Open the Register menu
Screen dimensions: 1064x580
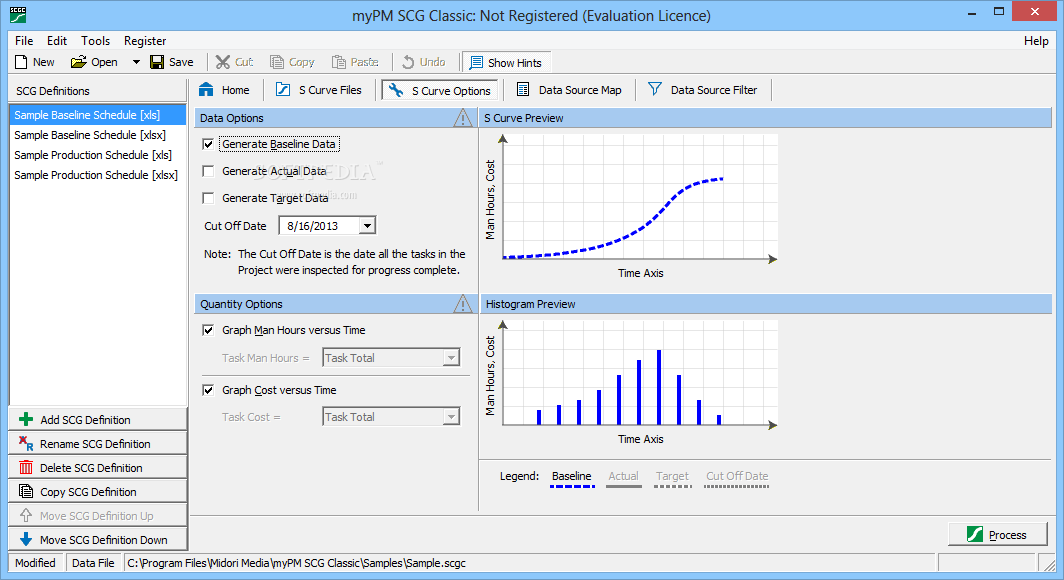(145, 41)
